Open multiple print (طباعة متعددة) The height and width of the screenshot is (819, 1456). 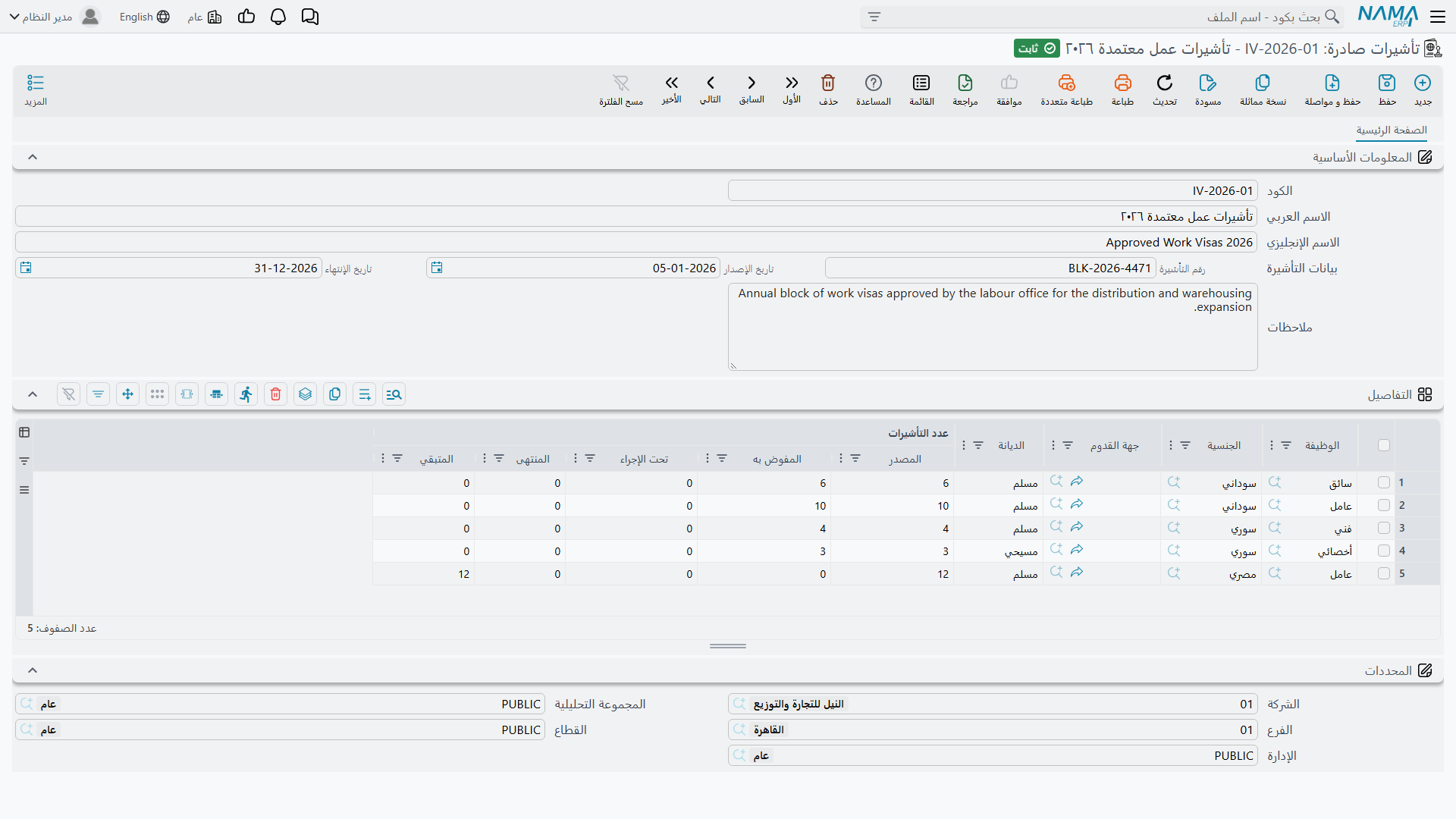click(x=1067, y=83)
